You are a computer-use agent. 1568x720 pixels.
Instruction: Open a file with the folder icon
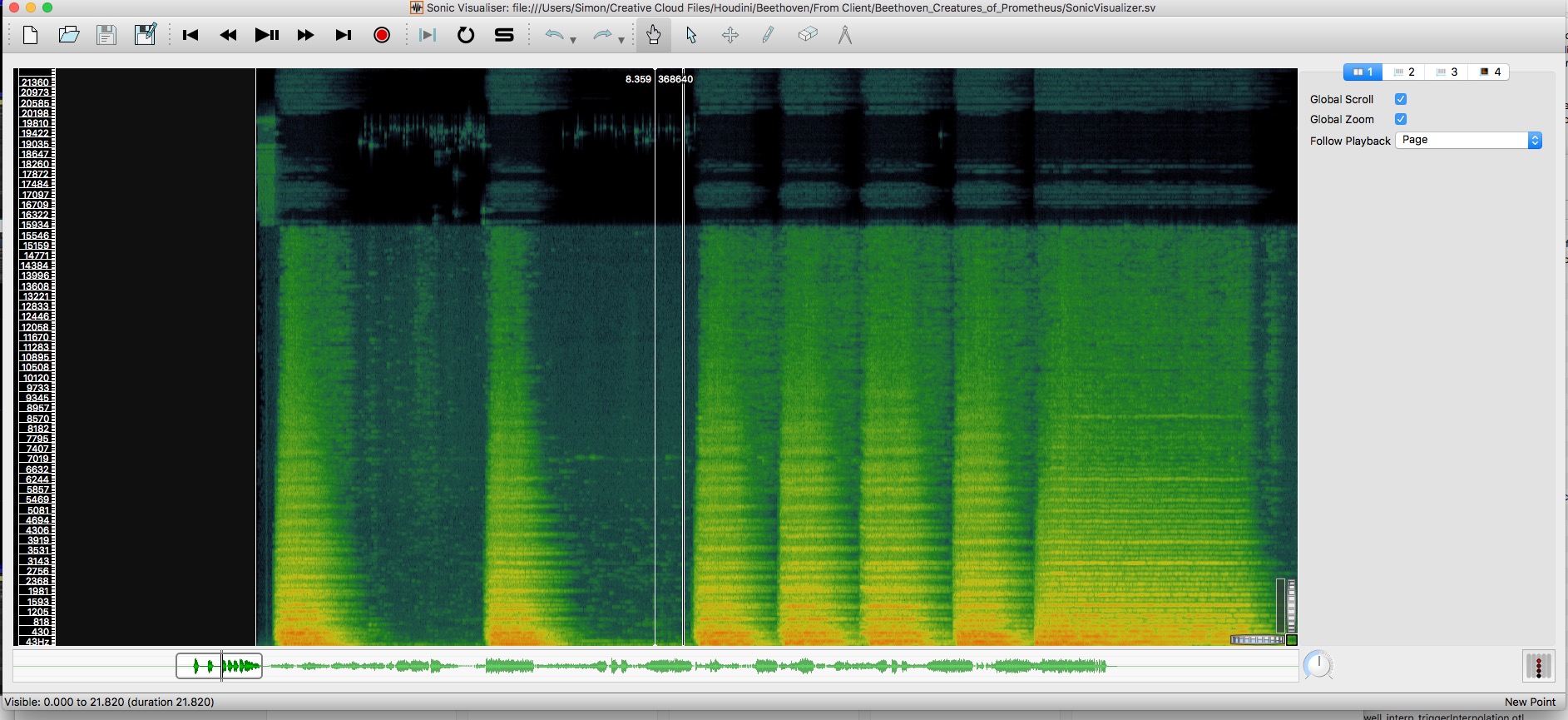[x=68, y=35]
